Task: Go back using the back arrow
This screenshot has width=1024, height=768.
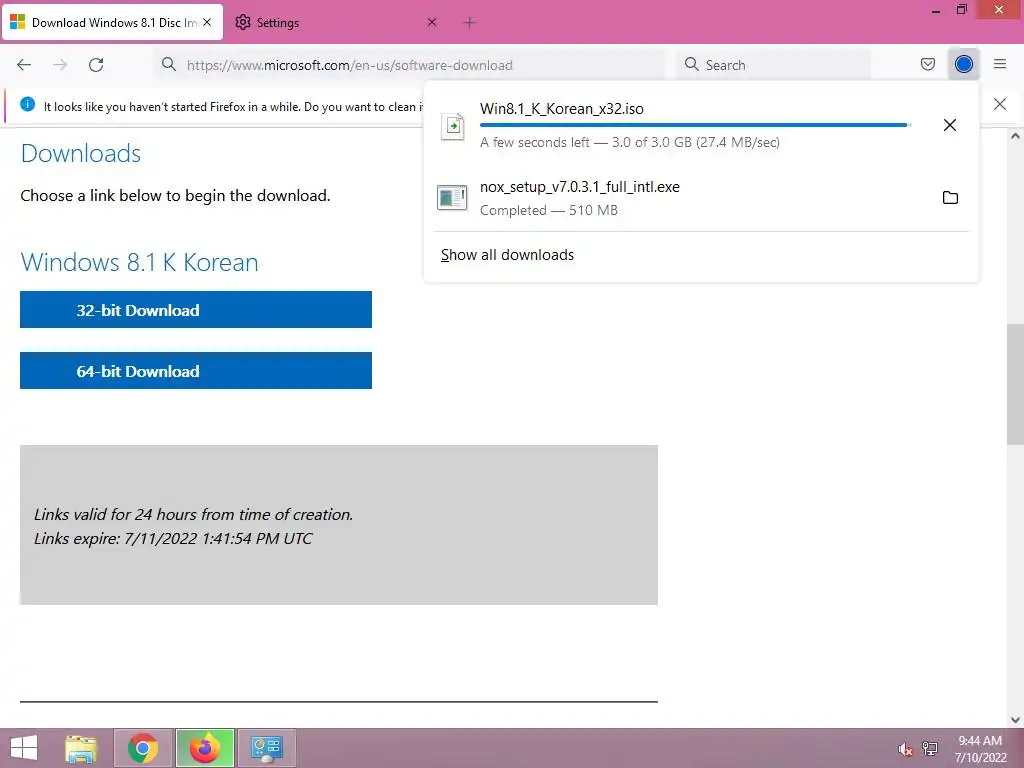Action: click(x=24, y=65)
